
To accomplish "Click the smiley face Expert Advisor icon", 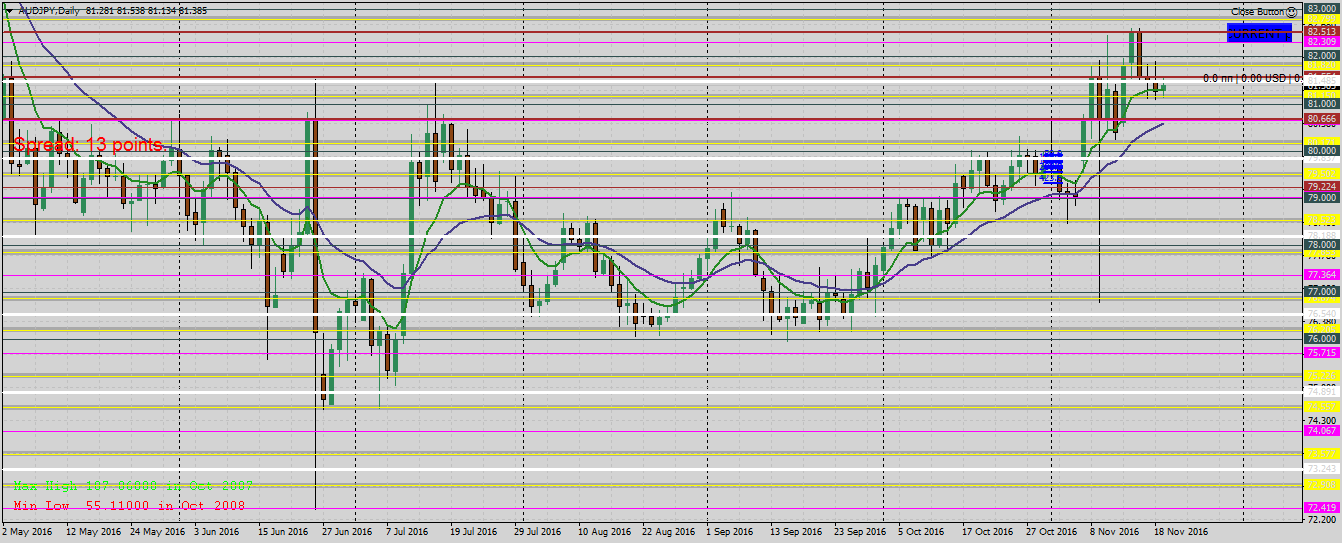I will (x=1291, y=11).
